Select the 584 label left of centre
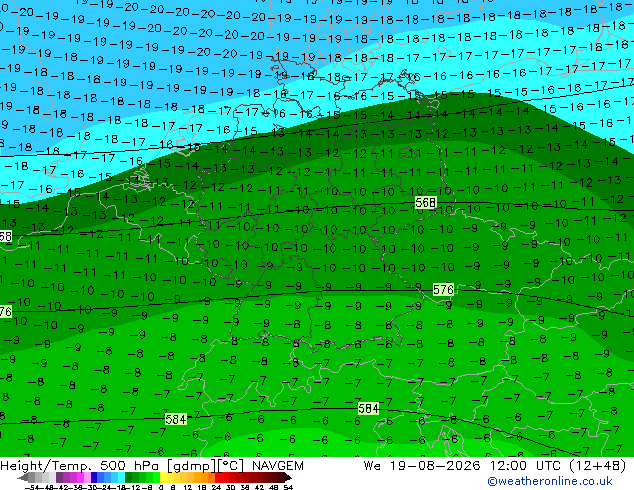Image resolution: width=634 pixels, height=490 pixels. coord(176,419)
